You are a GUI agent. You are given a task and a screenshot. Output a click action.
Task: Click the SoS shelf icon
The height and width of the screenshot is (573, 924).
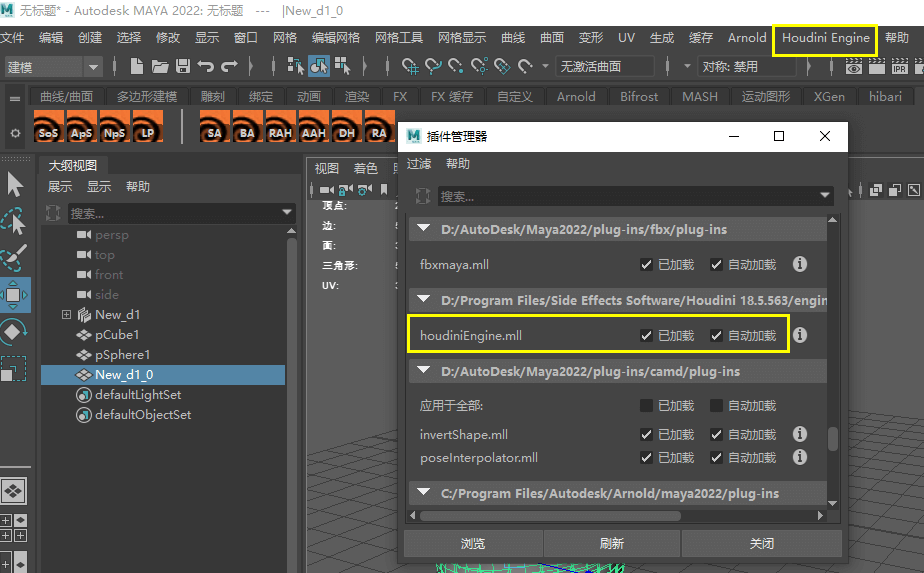point(48,126)
